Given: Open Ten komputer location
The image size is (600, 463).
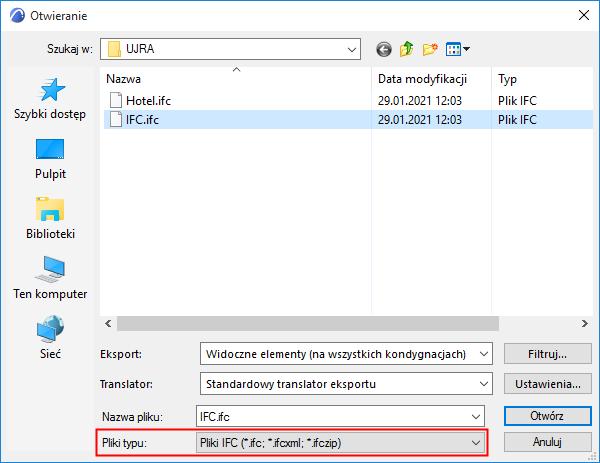Looking at the screenshot, I should (x=50, y=278).
